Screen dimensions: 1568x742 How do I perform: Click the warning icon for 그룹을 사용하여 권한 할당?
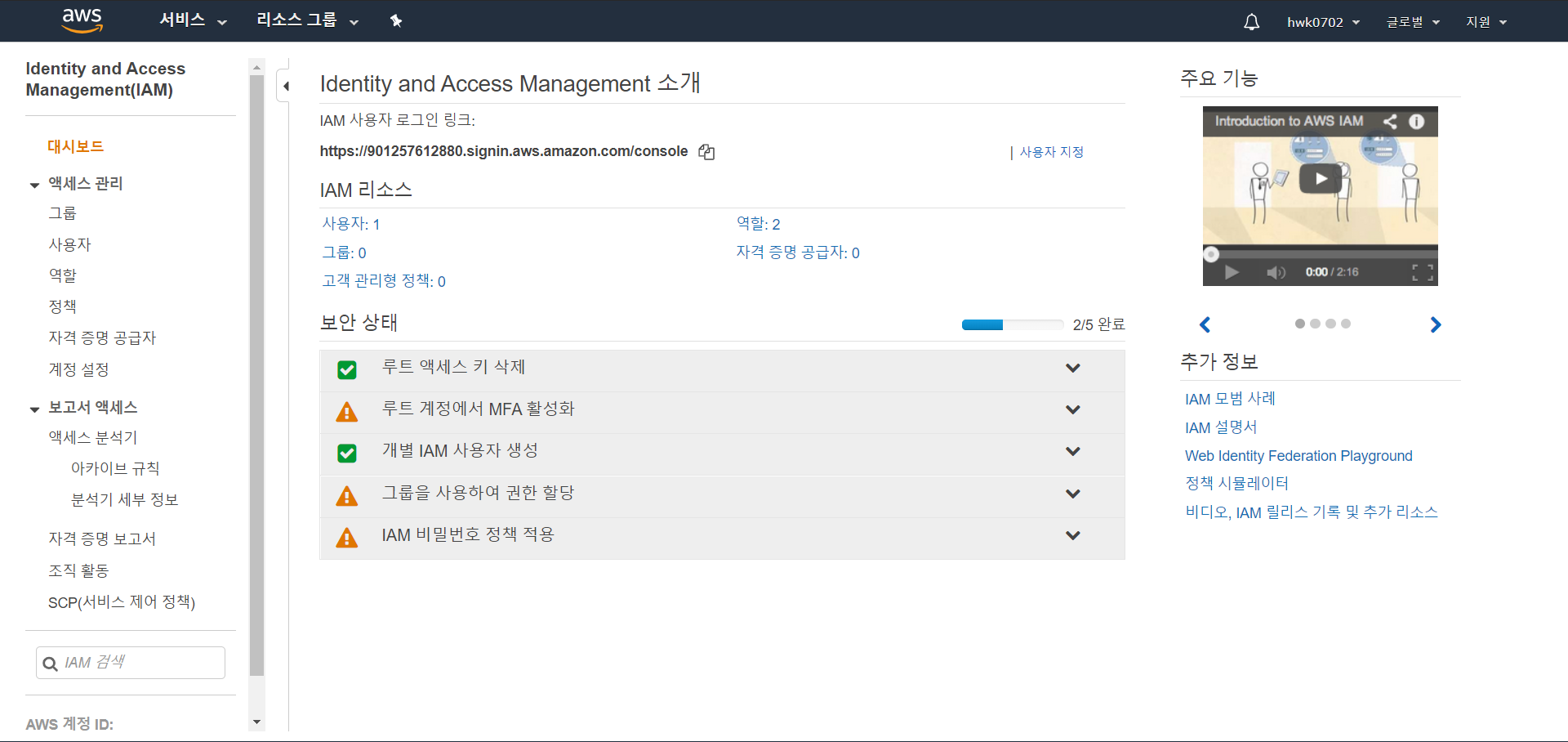tap(347, 495)
